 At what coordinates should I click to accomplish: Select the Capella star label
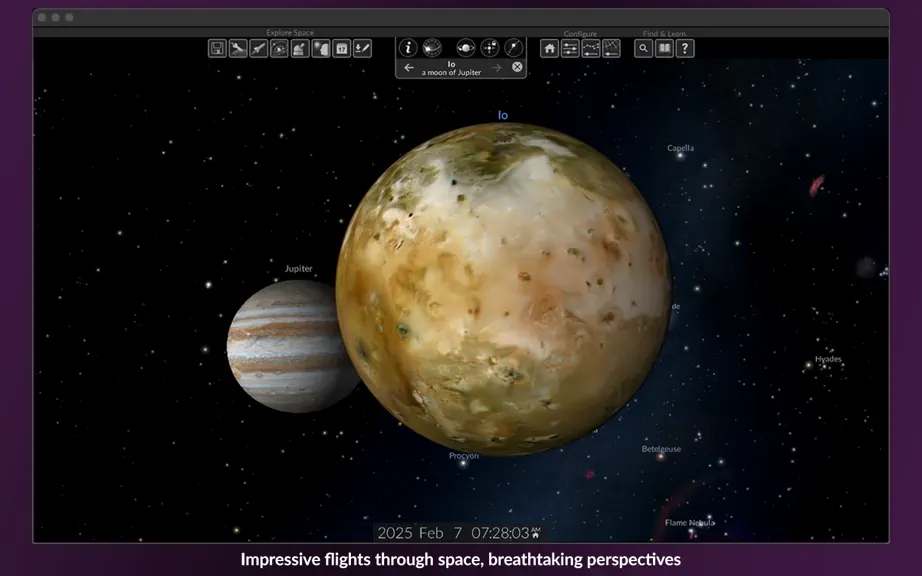pos(680,148)
